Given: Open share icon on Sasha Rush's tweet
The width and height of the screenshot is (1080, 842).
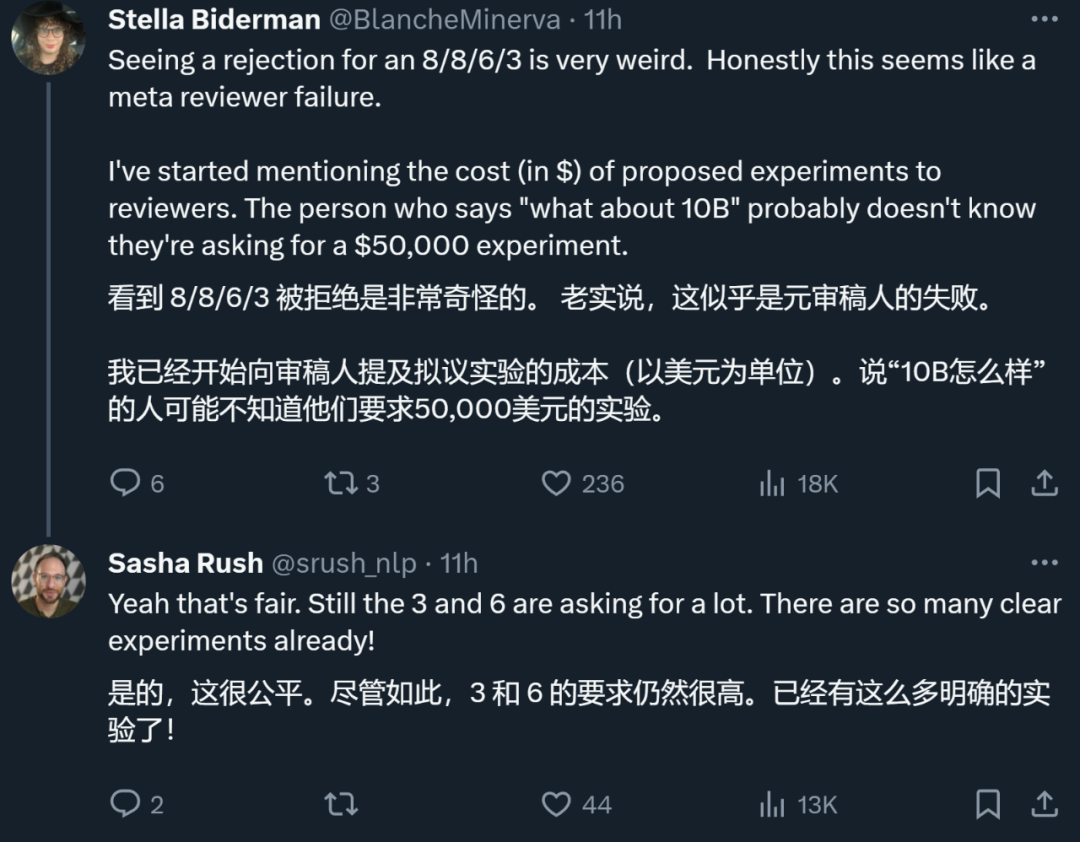Looking at the screenshot, I should pyautogui.click(x=1045, y=804).
